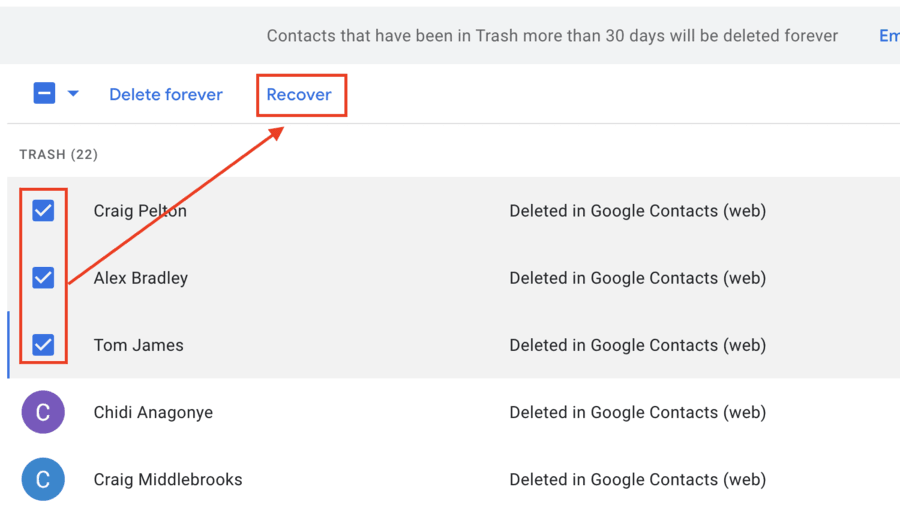The image size is (900, 523).
Task: Click the deletion source text for Chidi Anagonye
Action: 637,412
